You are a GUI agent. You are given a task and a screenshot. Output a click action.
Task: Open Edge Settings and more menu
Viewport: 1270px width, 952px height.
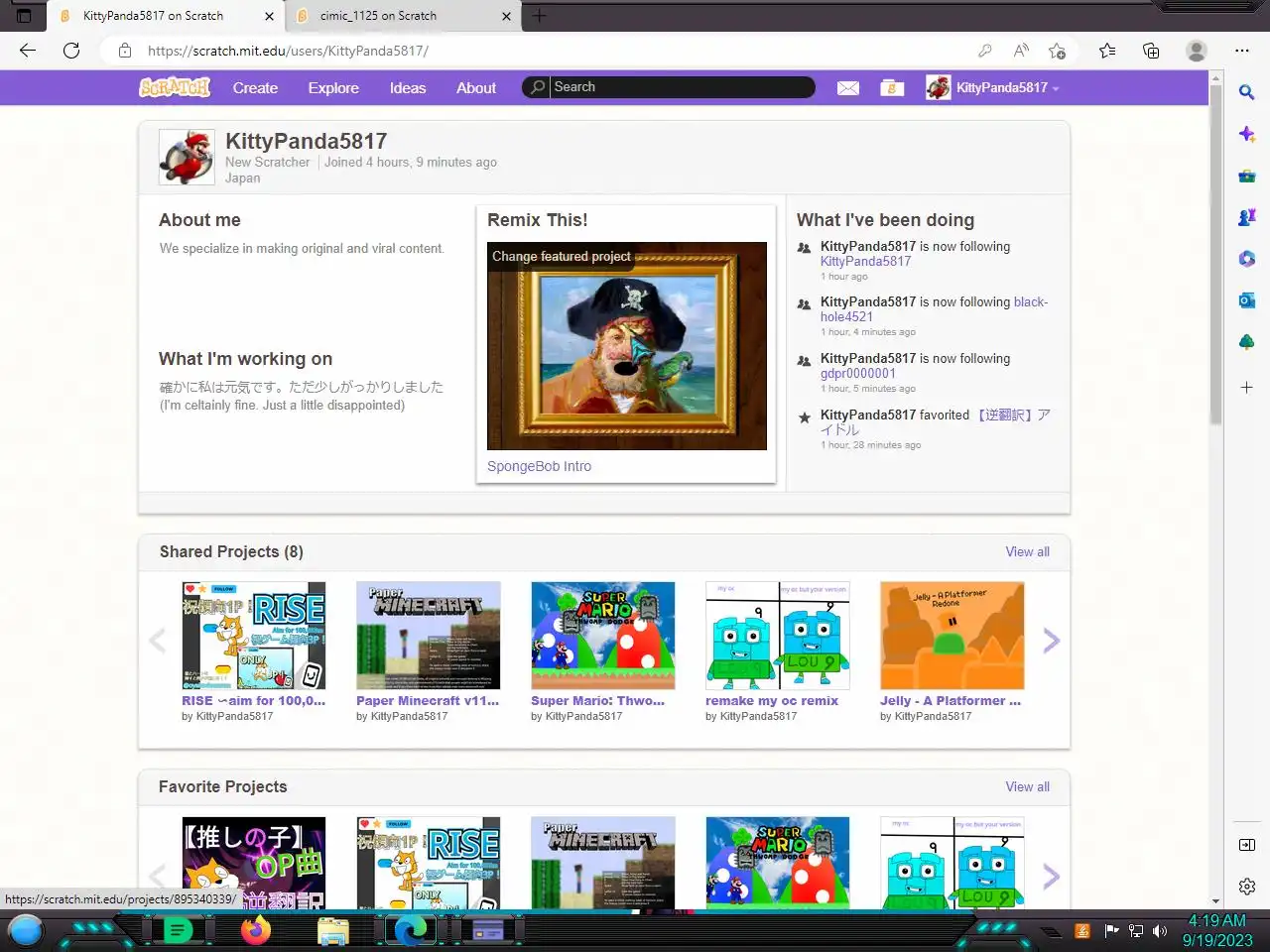(x=1242, y=51)
